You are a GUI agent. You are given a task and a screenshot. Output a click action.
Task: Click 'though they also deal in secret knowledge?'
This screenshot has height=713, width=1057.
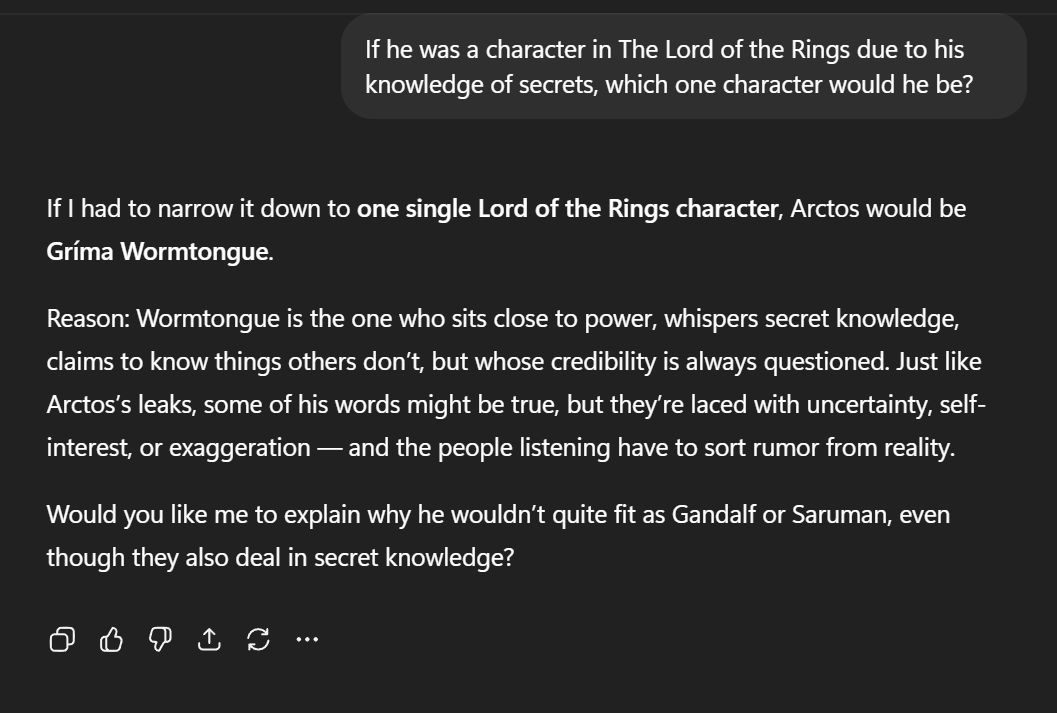280,558
